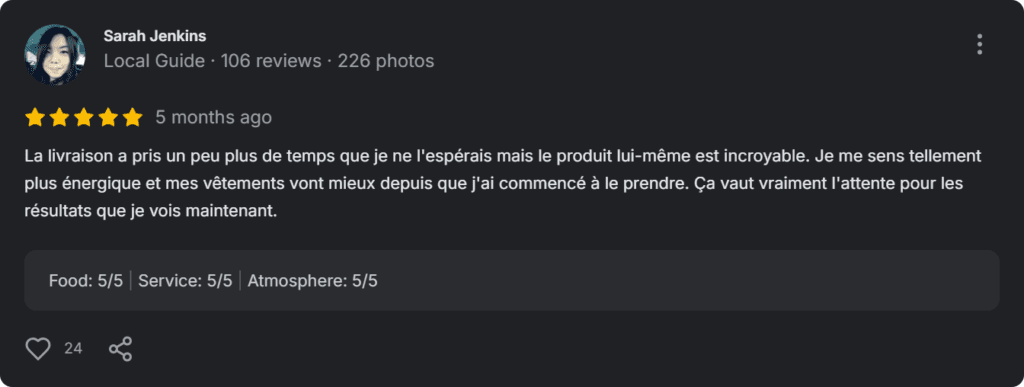This screenshot has height=387, width=1024.
Task: Click the '5 months ago' timestamp
Action: [214, 117]
